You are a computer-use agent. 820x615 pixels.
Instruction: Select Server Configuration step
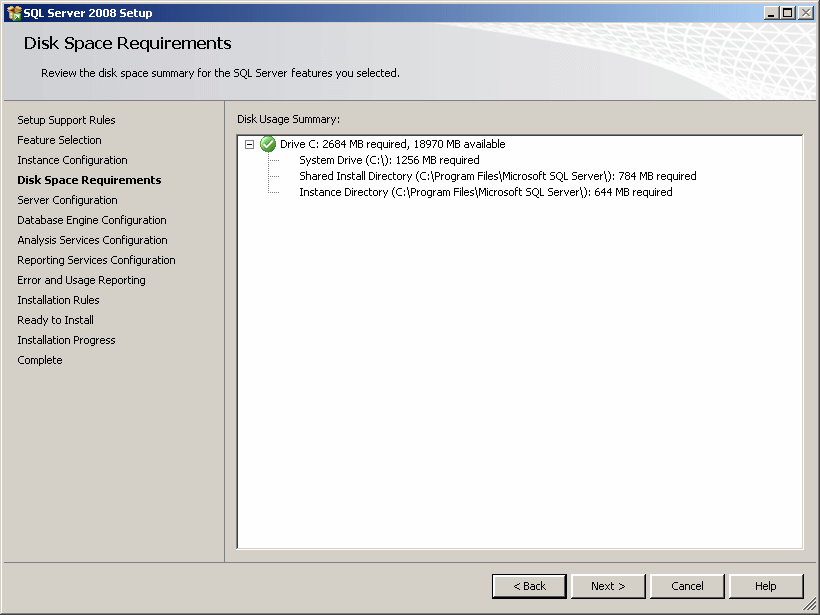[x=67, y=200]
